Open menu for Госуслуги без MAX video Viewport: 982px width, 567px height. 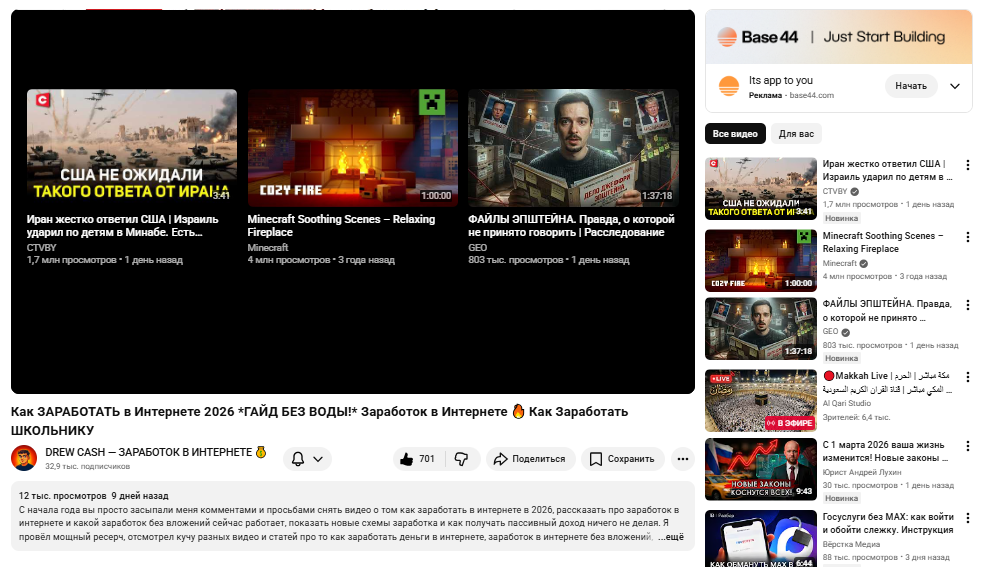(968, 518)
